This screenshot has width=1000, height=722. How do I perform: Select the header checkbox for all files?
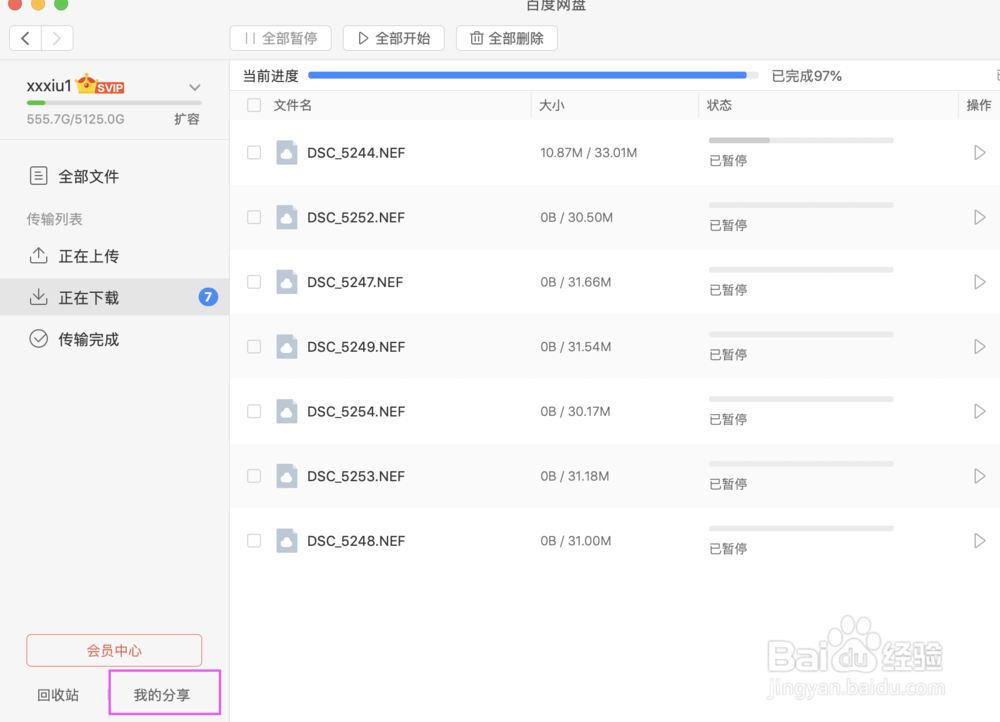click(x=254, y=105)
